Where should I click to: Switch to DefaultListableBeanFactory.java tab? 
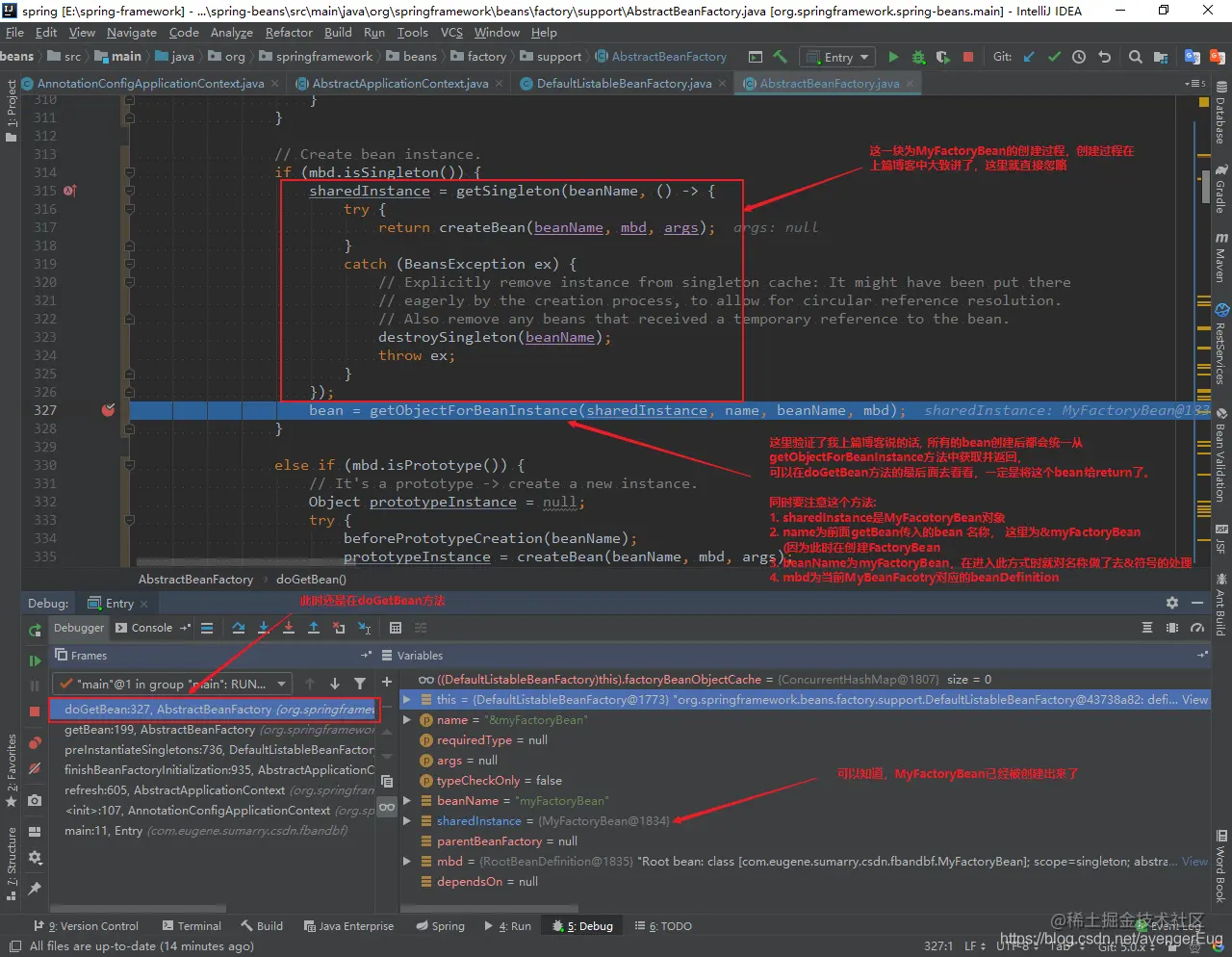624,84
